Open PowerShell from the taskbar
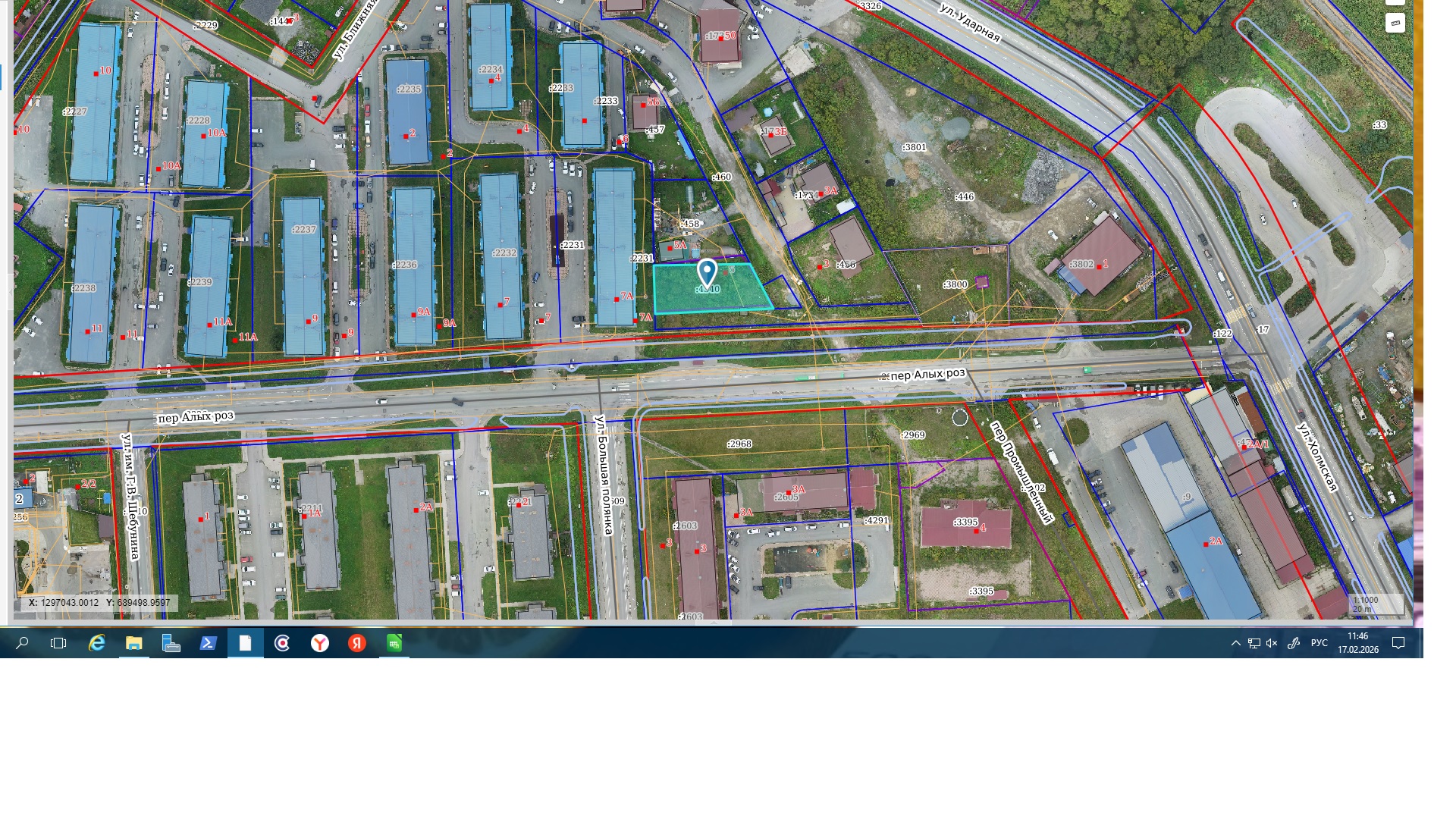 click(x=208, y=643)
